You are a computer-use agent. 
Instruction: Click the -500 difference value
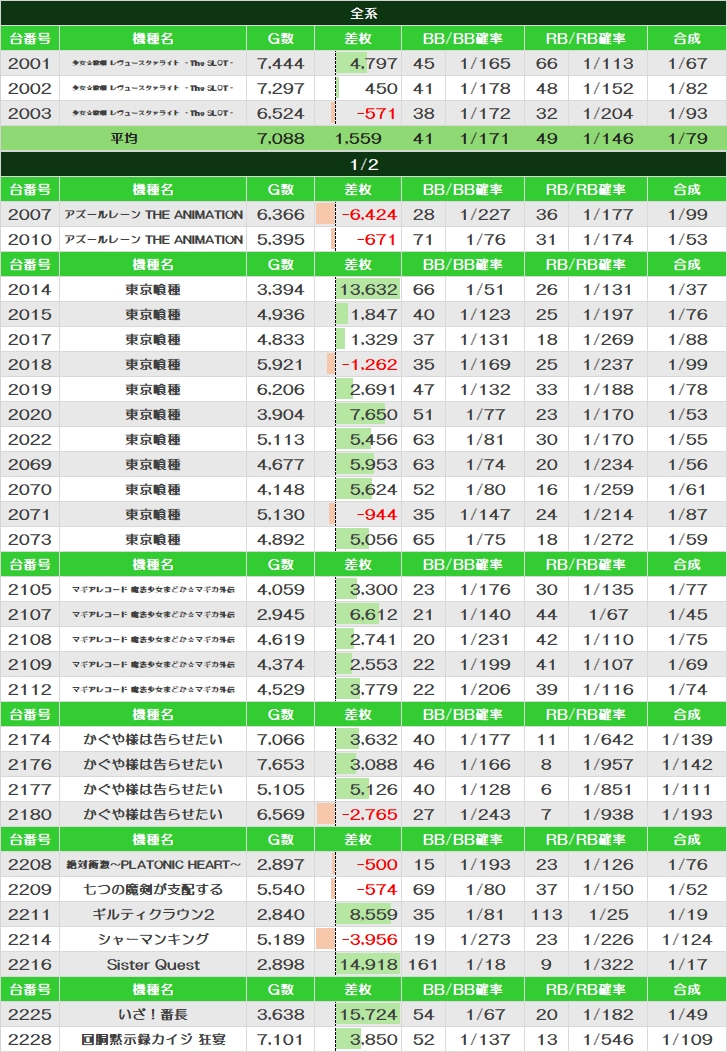376,864
